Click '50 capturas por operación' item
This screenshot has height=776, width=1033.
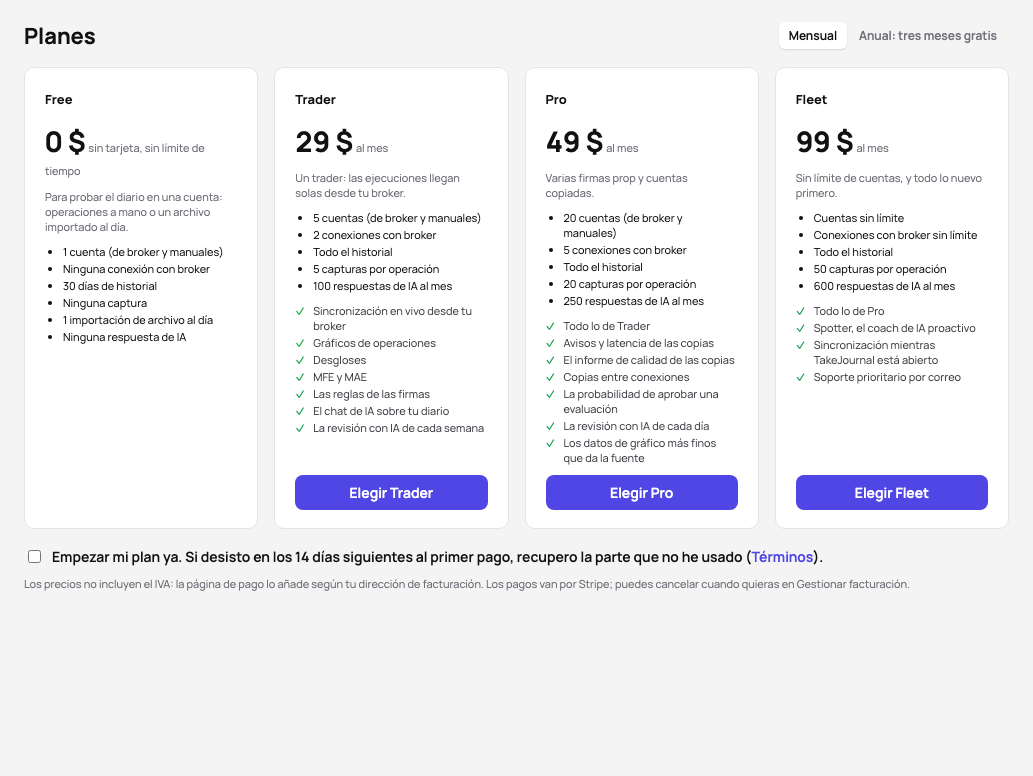tap(880, 269)
